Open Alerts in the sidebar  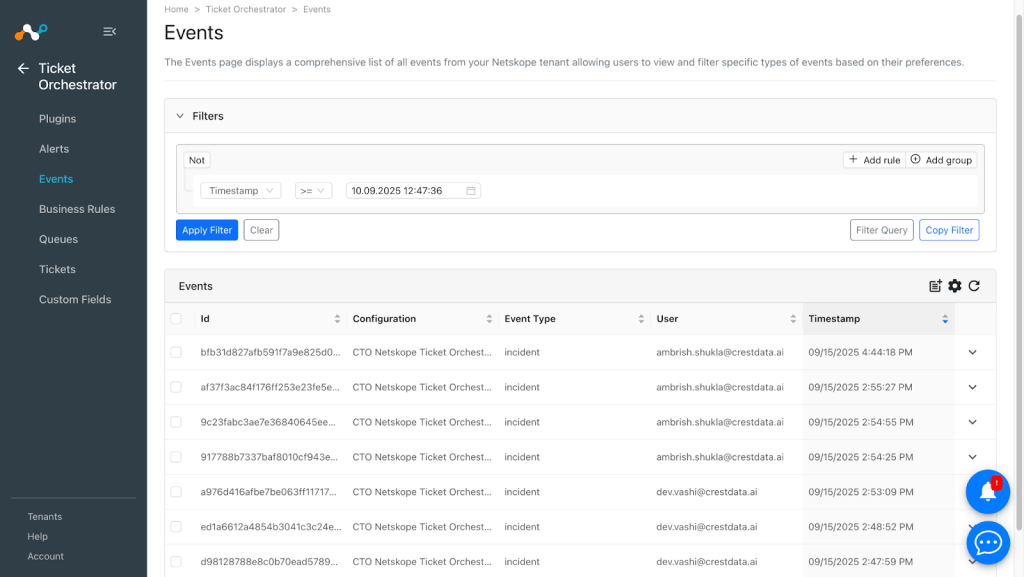[54, 149]
